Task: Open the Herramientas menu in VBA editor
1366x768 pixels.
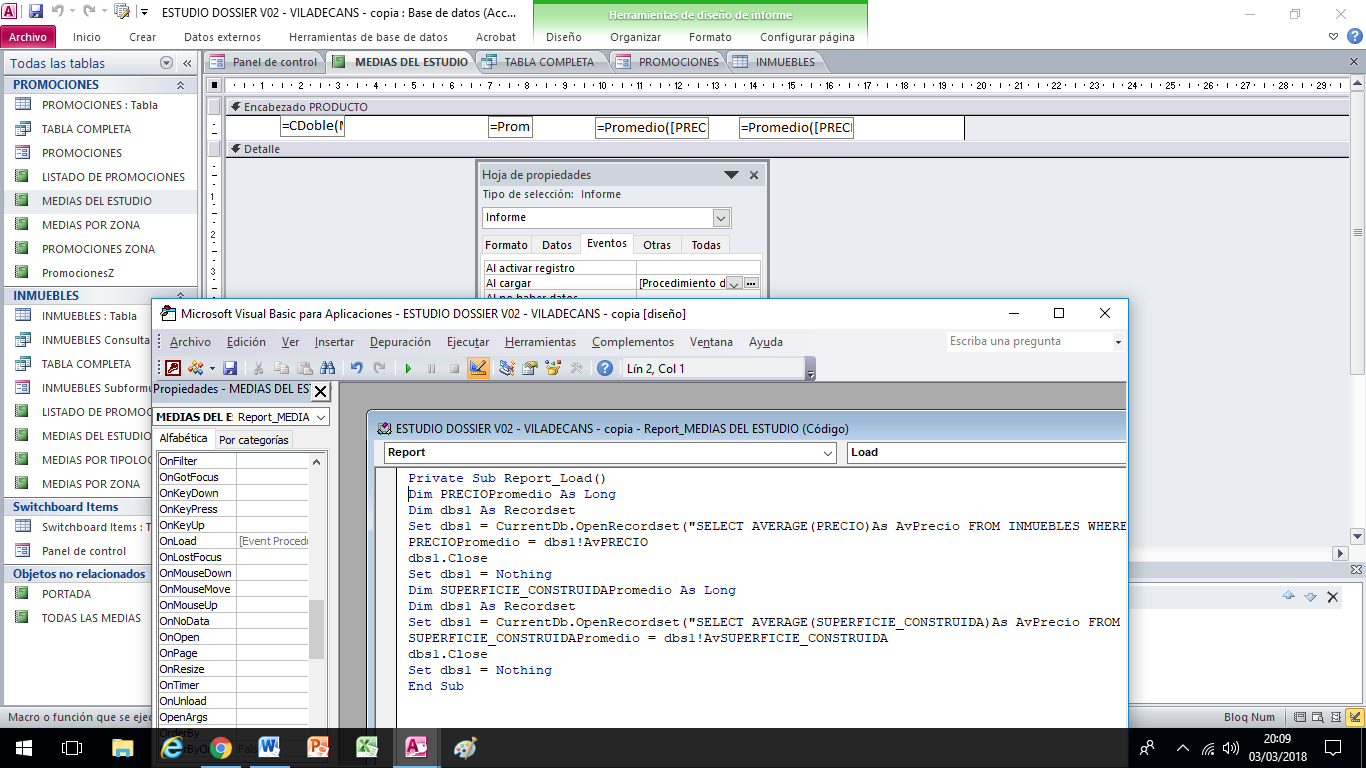Action: [x=540, y=342]
